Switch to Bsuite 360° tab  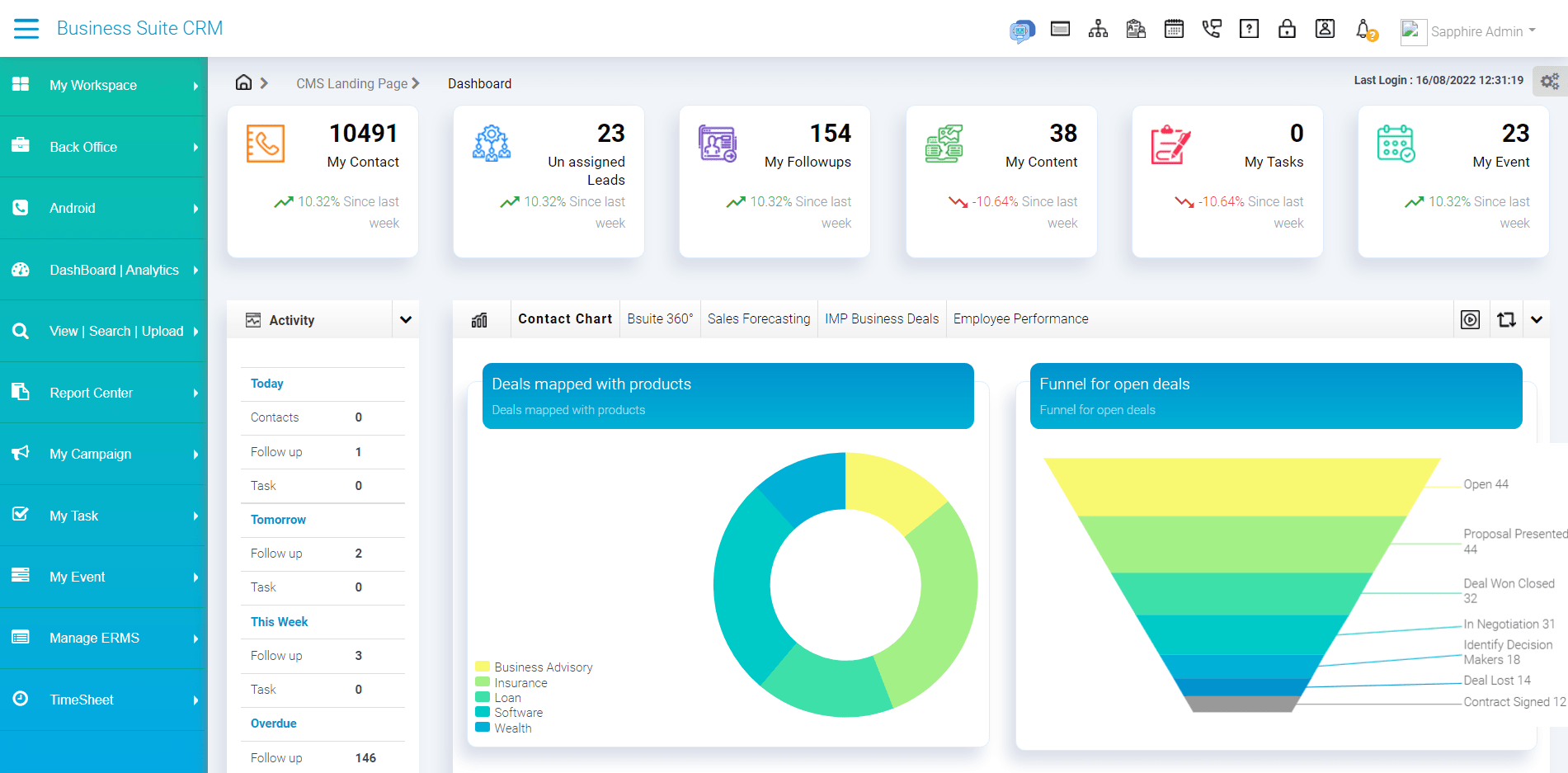[660, 318]
